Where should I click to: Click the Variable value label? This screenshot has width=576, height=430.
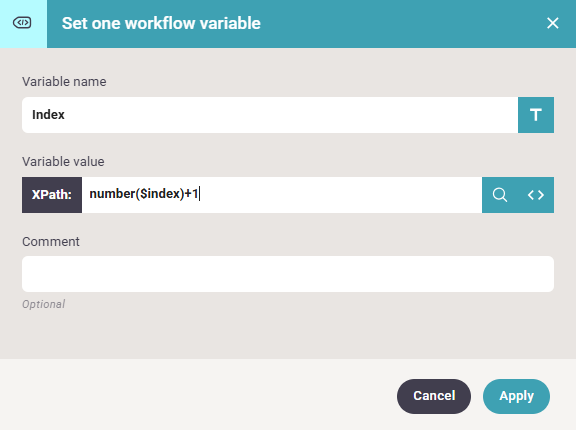point(63,162)
